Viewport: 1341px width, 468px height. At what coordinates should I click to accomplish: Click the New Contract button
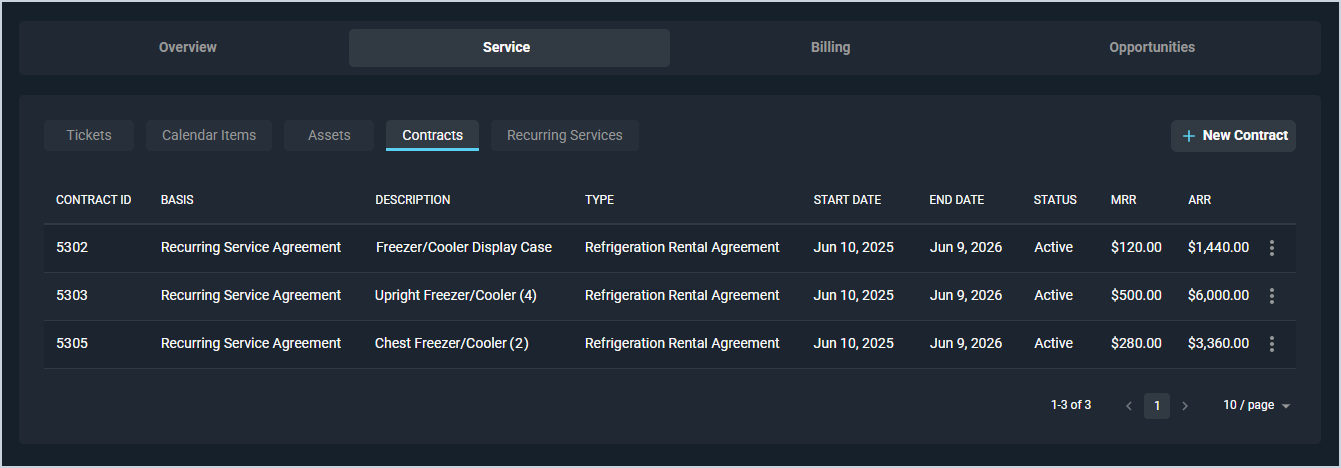point(1233,136)
